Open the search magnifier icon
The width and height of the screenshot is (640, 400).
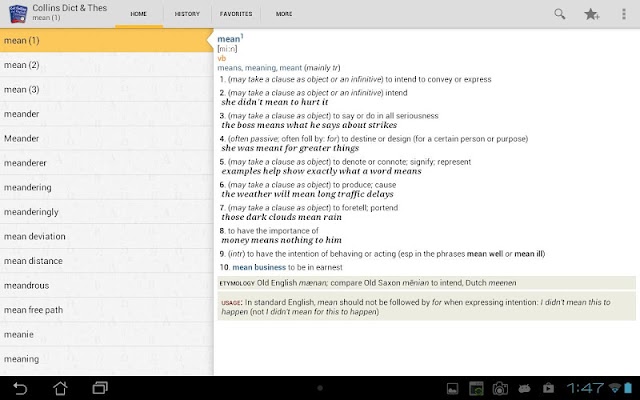pyautogui.click(x=560, y=14)
